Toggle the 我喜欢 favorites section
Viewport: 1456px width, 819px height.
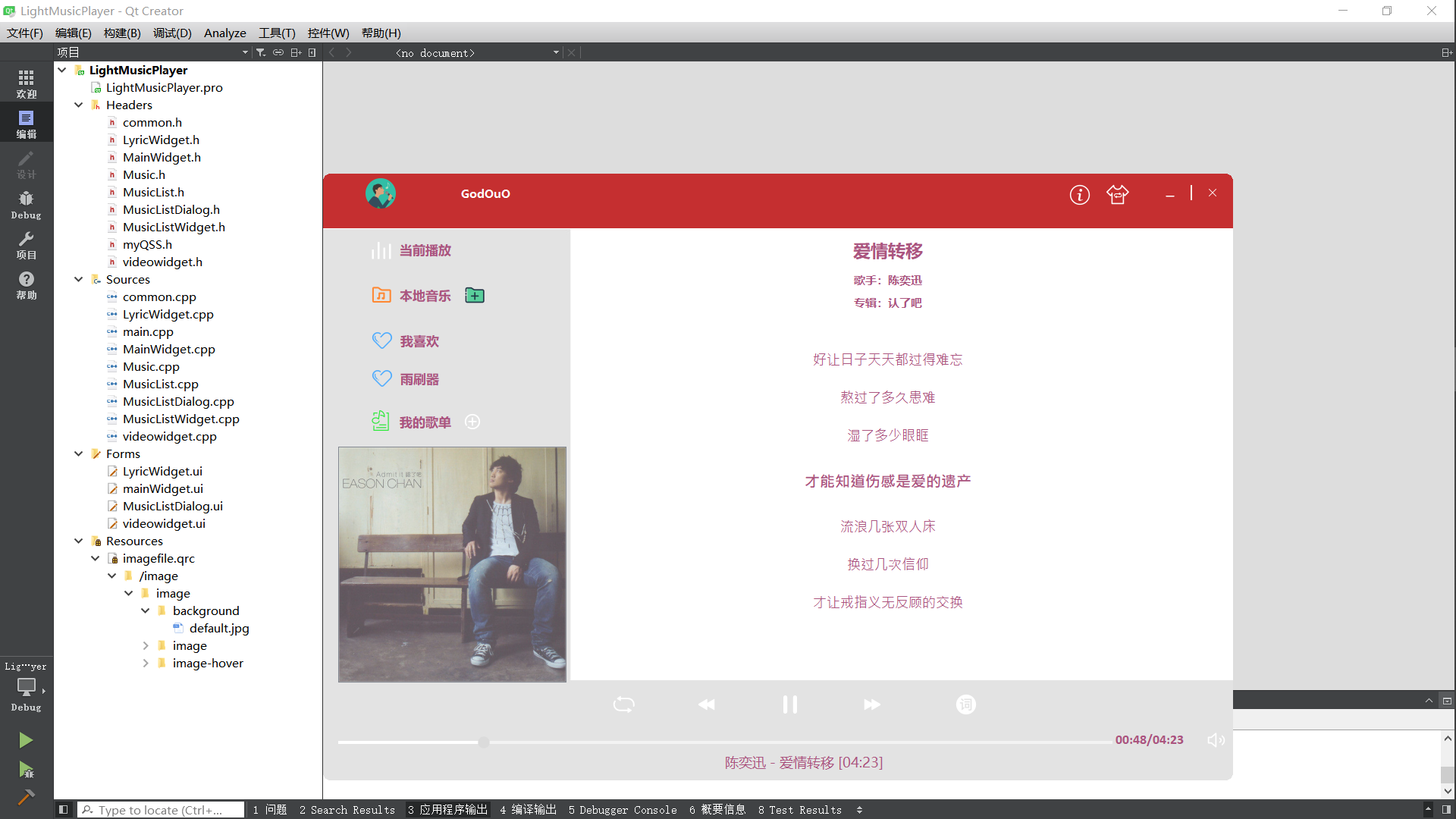point(419,341)
